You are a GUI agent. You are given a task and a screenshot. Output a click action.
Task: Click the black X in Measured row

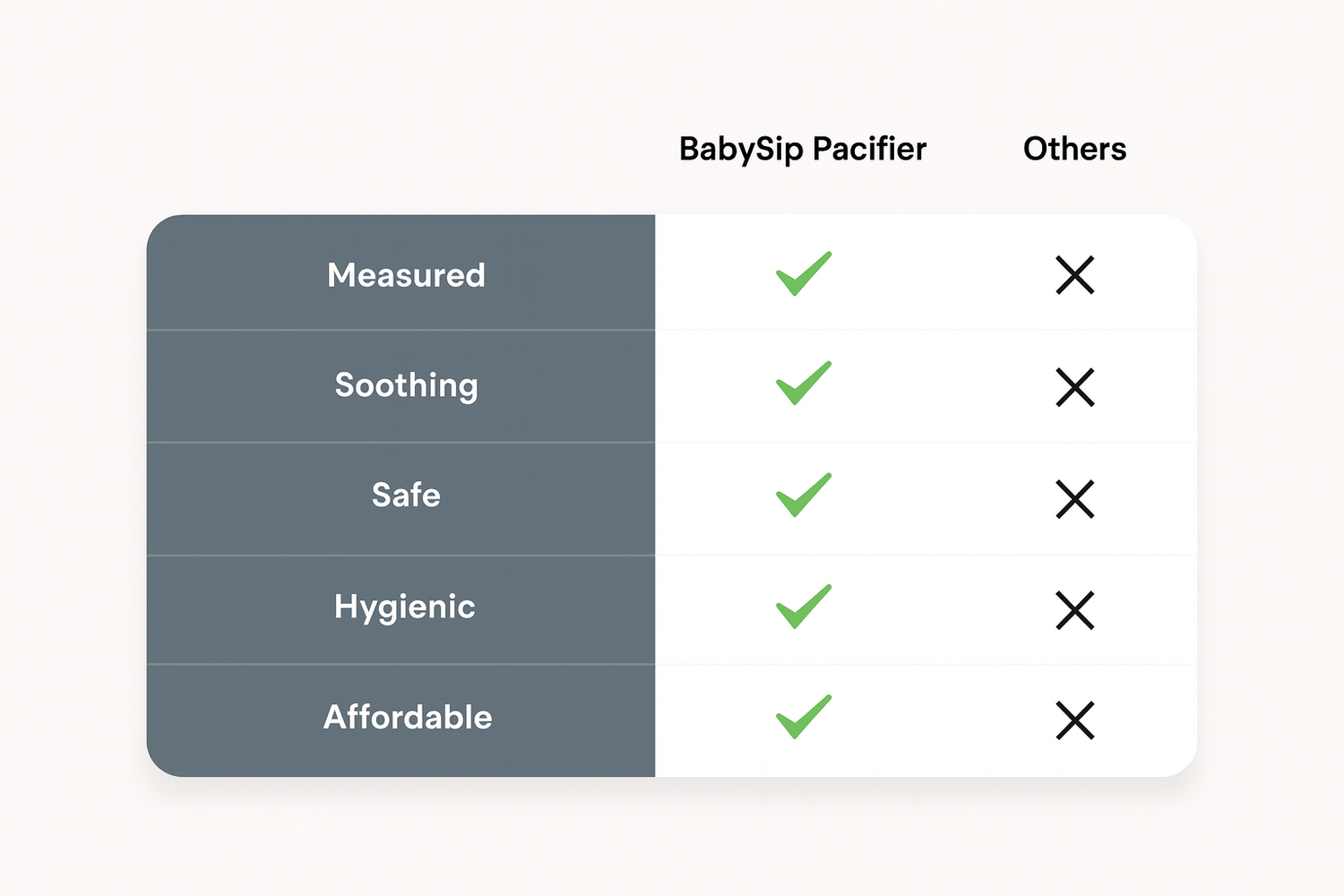[1074, 275]
